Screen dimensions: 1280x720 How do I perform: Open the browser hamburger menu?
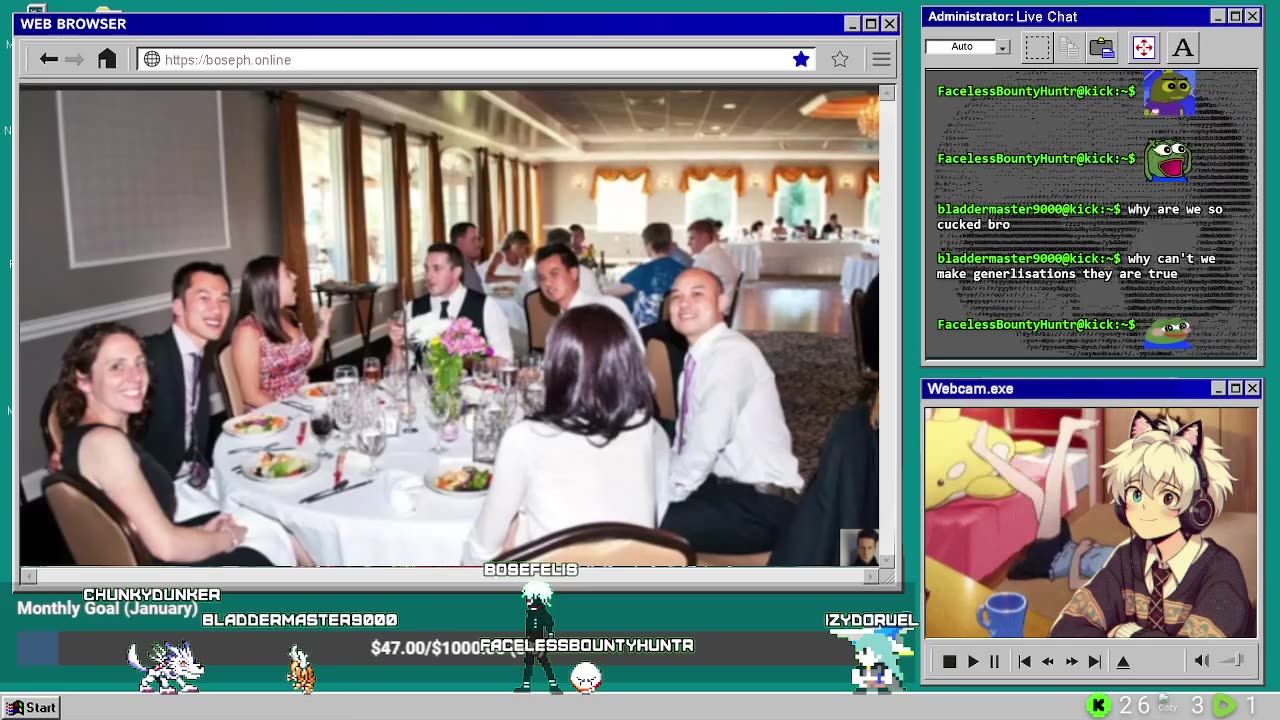click(881, 60)
